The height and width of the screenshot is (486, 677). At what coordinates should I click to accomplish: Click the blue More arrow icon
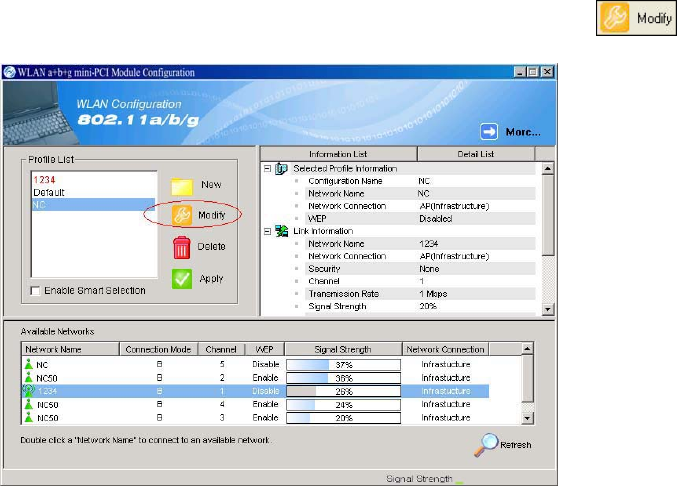pyautogui.click(x=489, y=131)
